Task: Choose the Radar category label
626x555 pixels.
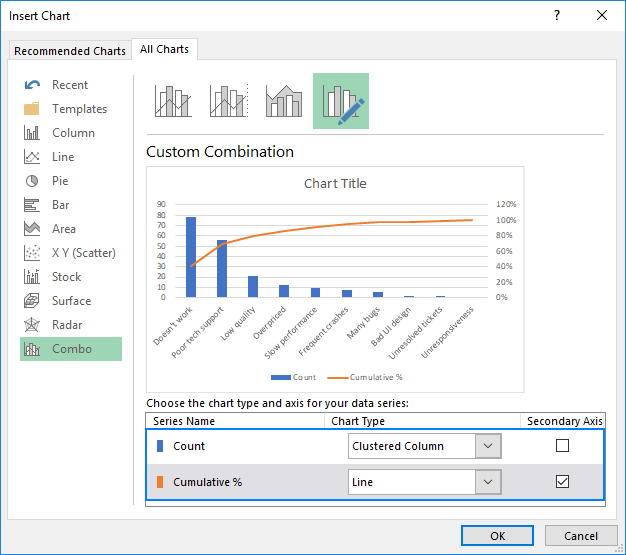Action: click(67, 325)
